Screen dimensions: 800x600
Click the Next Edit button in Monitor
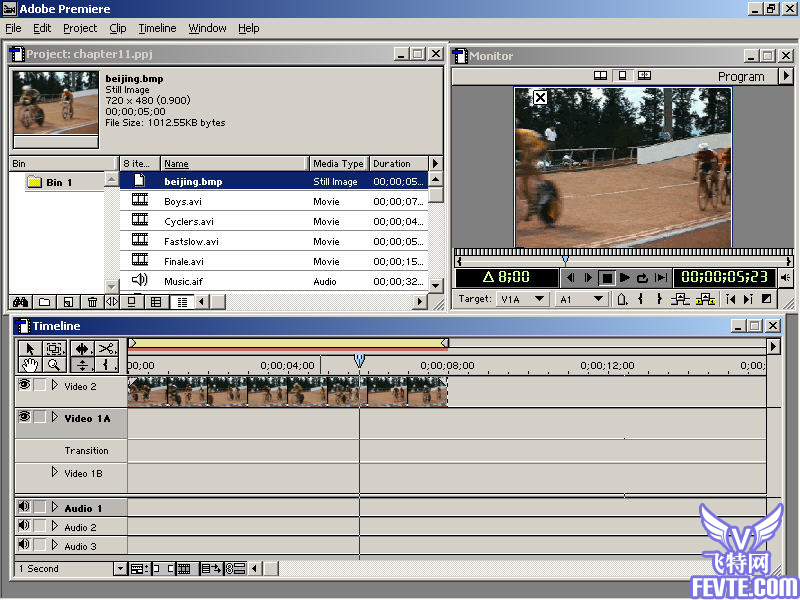748,299
